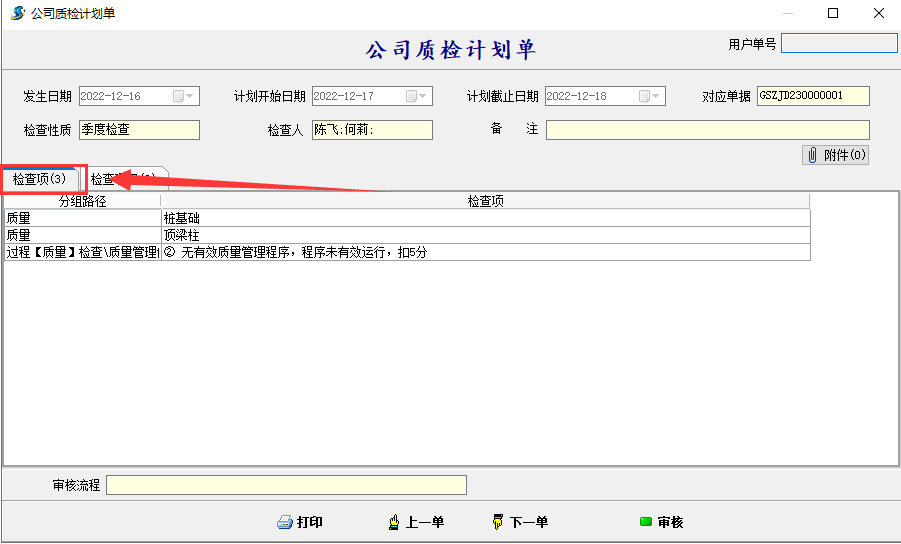The width and height of the screenshot is (901, 544).
Task: Click the 用户单号 input field
Action: point(839,44)
